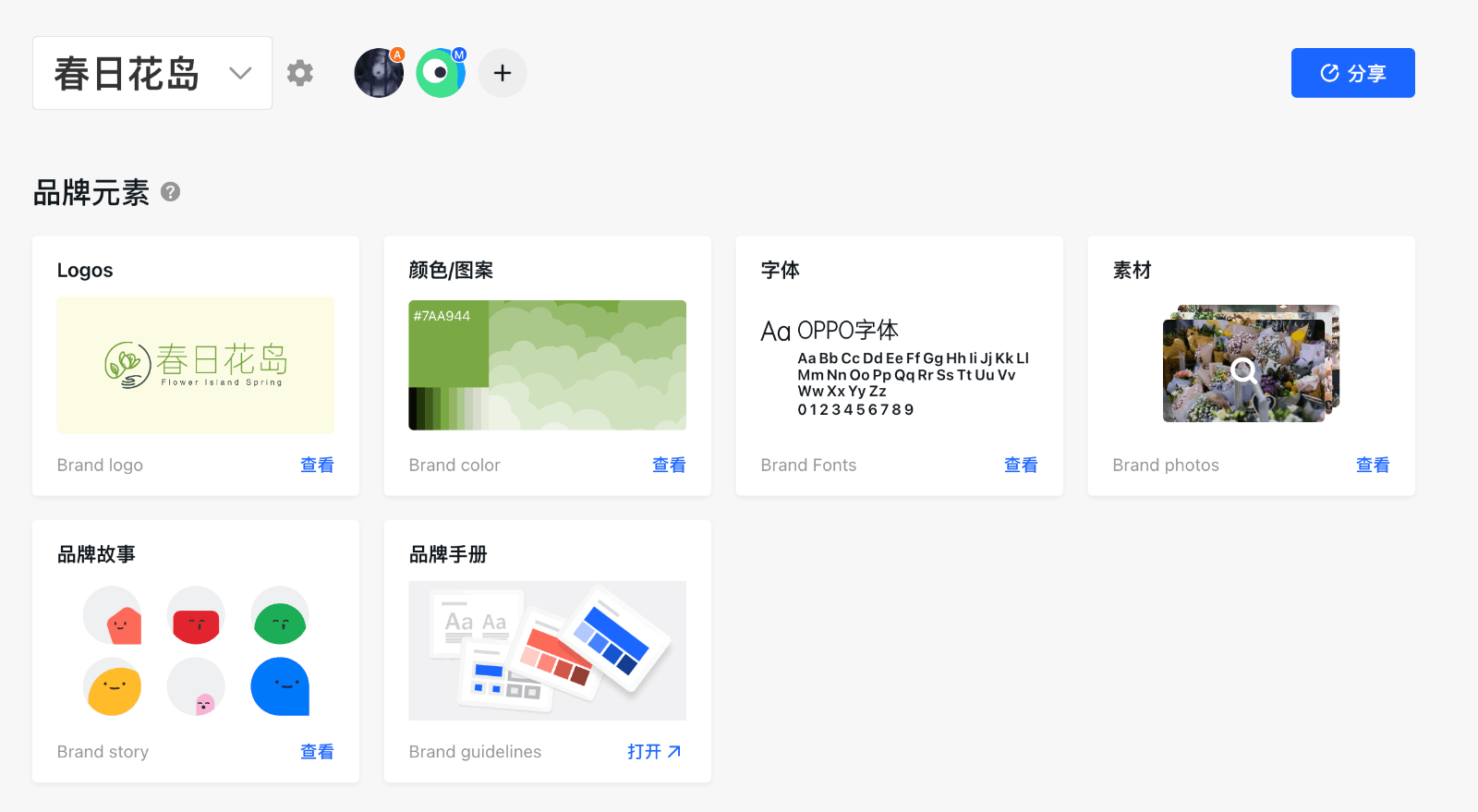The width and height of the screenshot is (1478, 812).
Task: Open Brand guidelines with 打开 link
Action: click(x=654, y=752)
